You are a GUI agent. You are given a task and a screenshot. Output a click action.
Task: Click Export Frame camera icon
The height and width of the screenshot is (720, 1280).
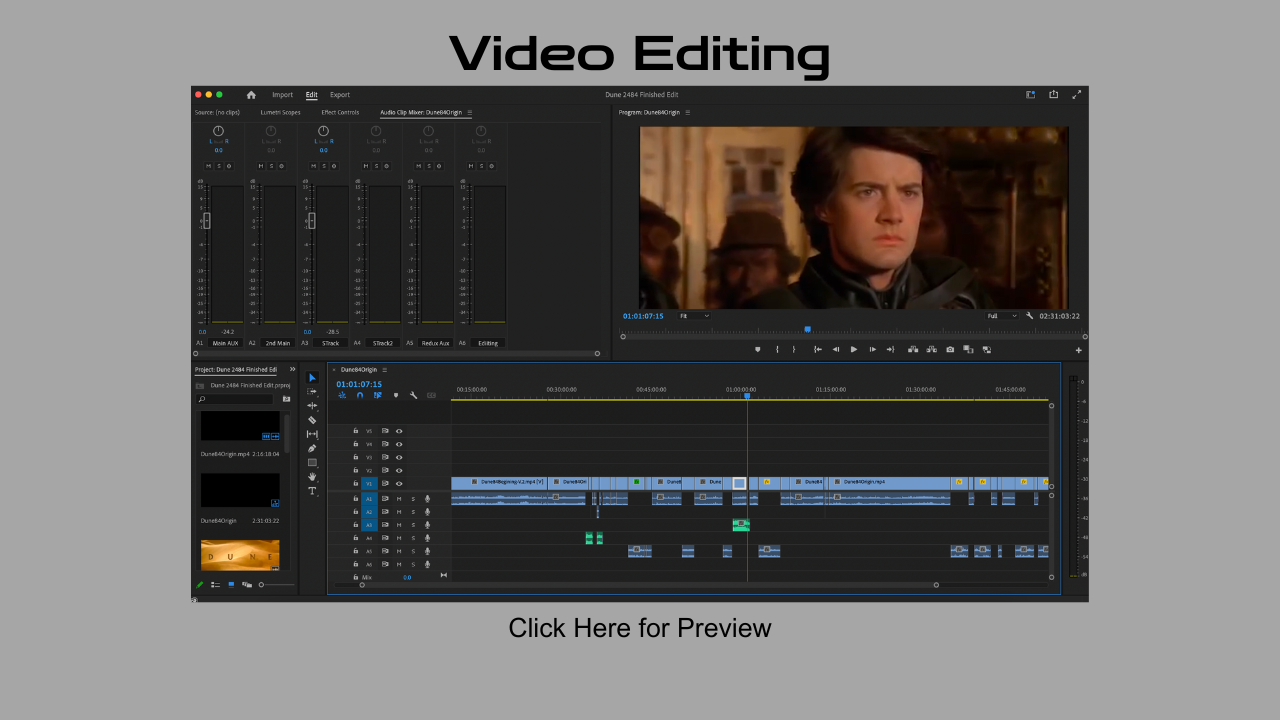950,349
